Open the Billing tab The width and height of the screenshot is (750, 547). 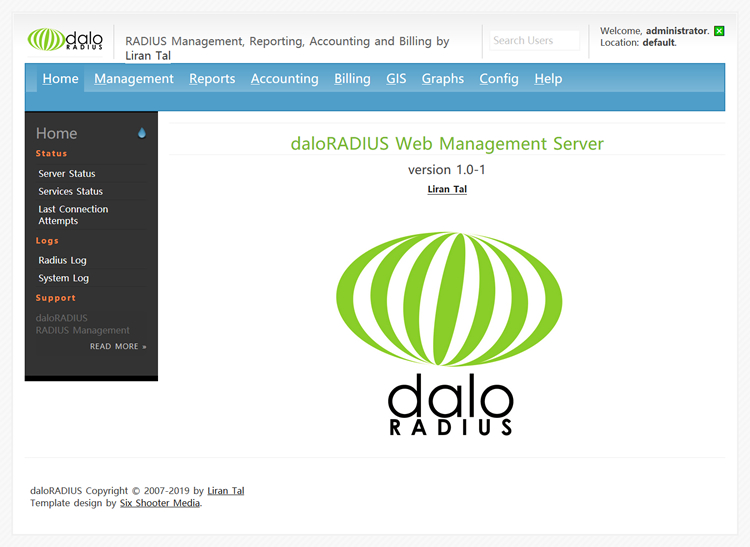tap(352, 78)
